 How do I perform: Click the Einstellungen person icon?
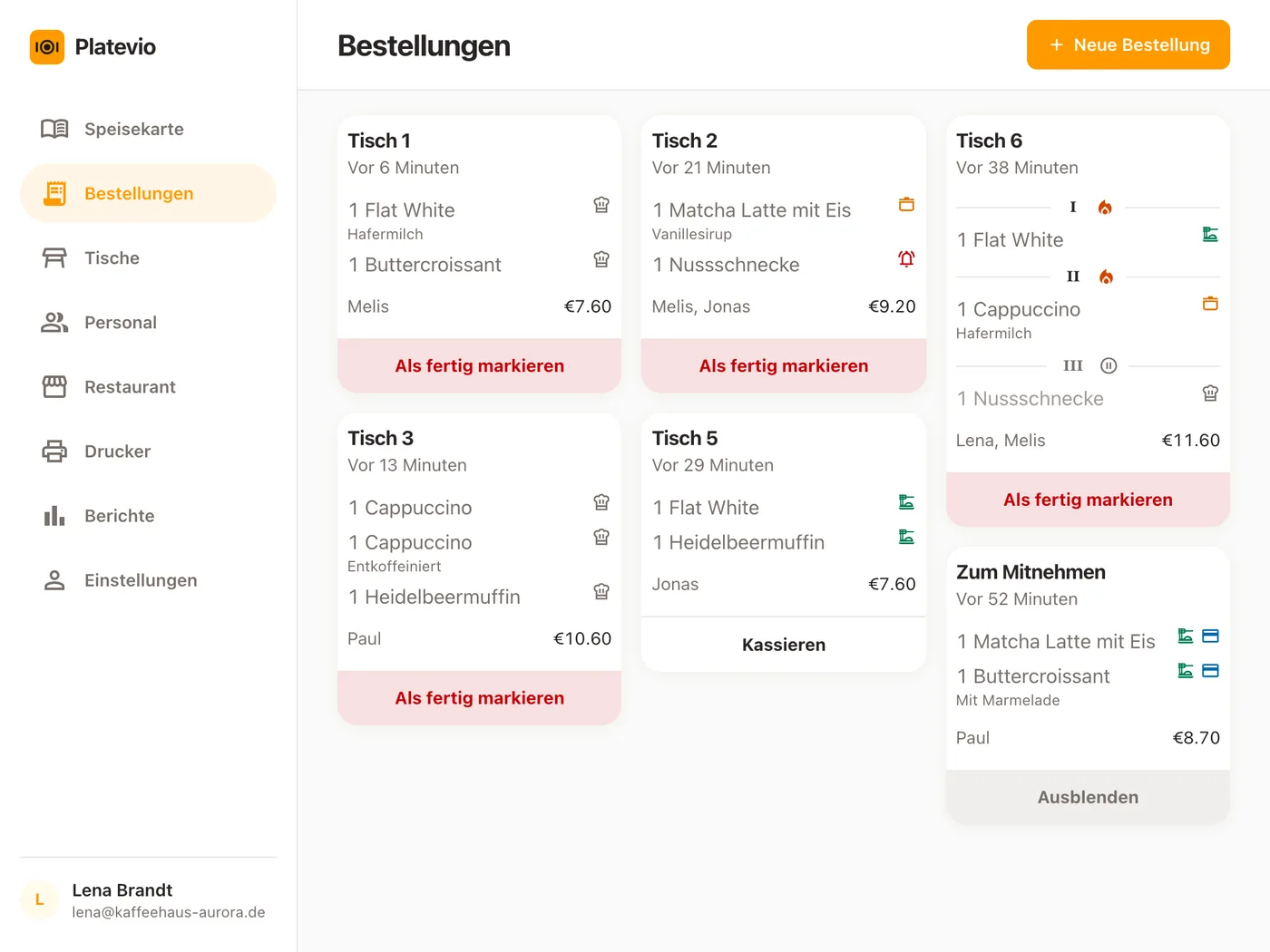[54, 579]
